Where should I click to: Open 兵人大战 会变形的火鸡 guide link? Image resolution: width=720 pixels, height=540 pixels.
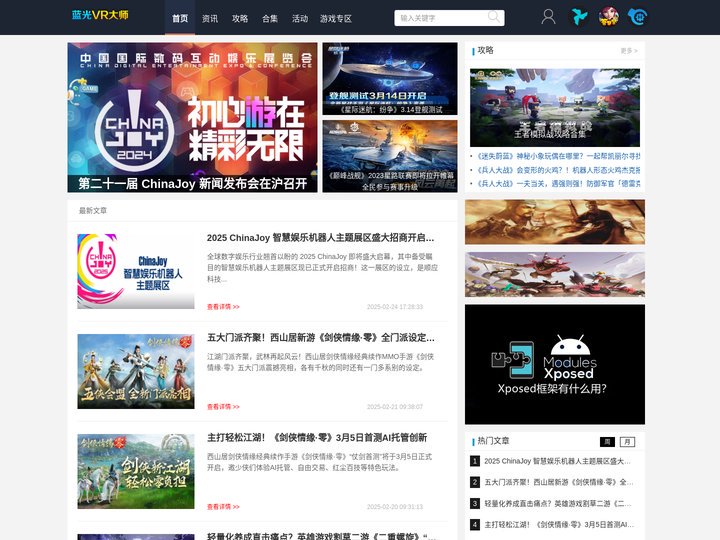click(x=558, y=170)
